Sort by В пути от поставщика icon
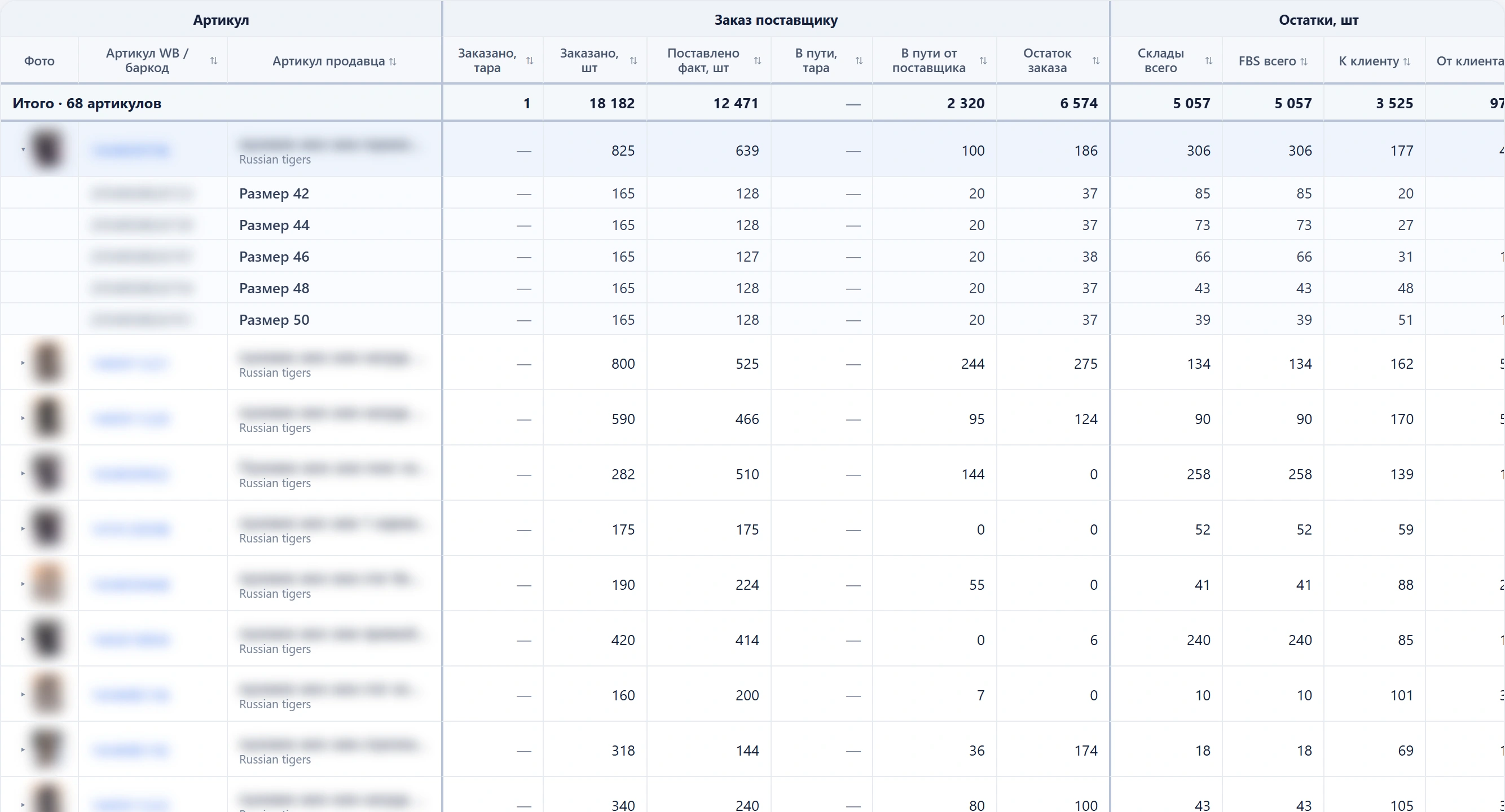This screenshot has width=1505, height=812. [x=983, y=61]
